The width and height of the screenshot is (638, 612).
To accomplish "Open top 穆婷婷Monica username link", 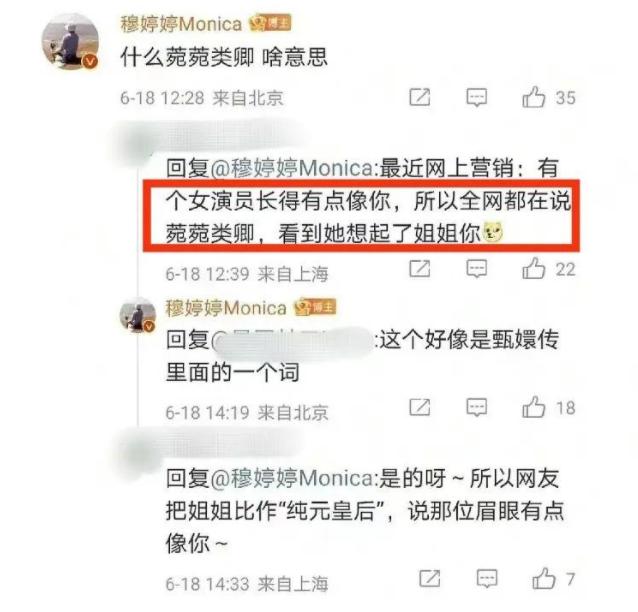I will coord(181,24).
